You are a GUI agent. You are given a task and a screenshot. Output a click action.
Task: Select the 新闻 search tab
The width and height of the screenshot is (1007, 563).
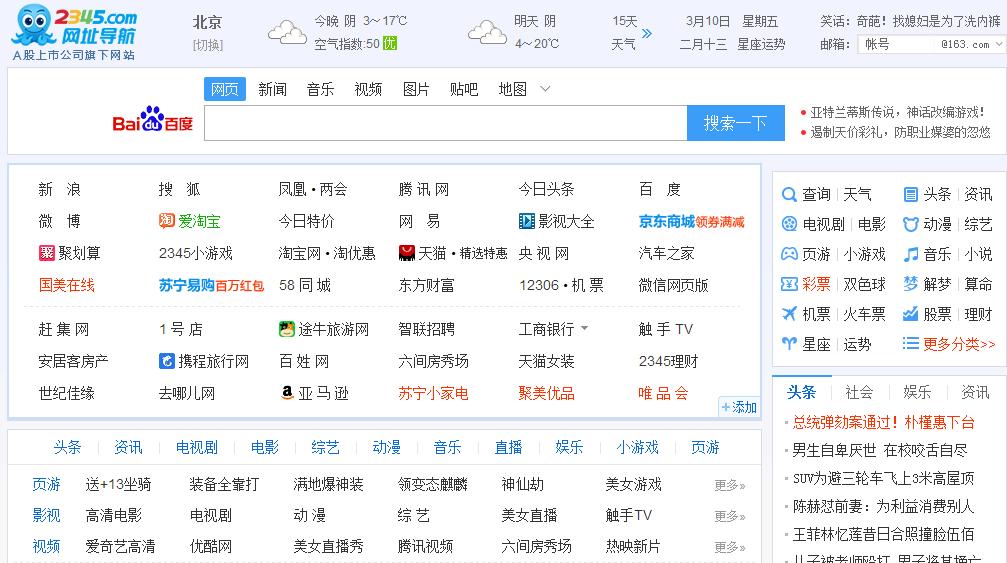point(272,89)
